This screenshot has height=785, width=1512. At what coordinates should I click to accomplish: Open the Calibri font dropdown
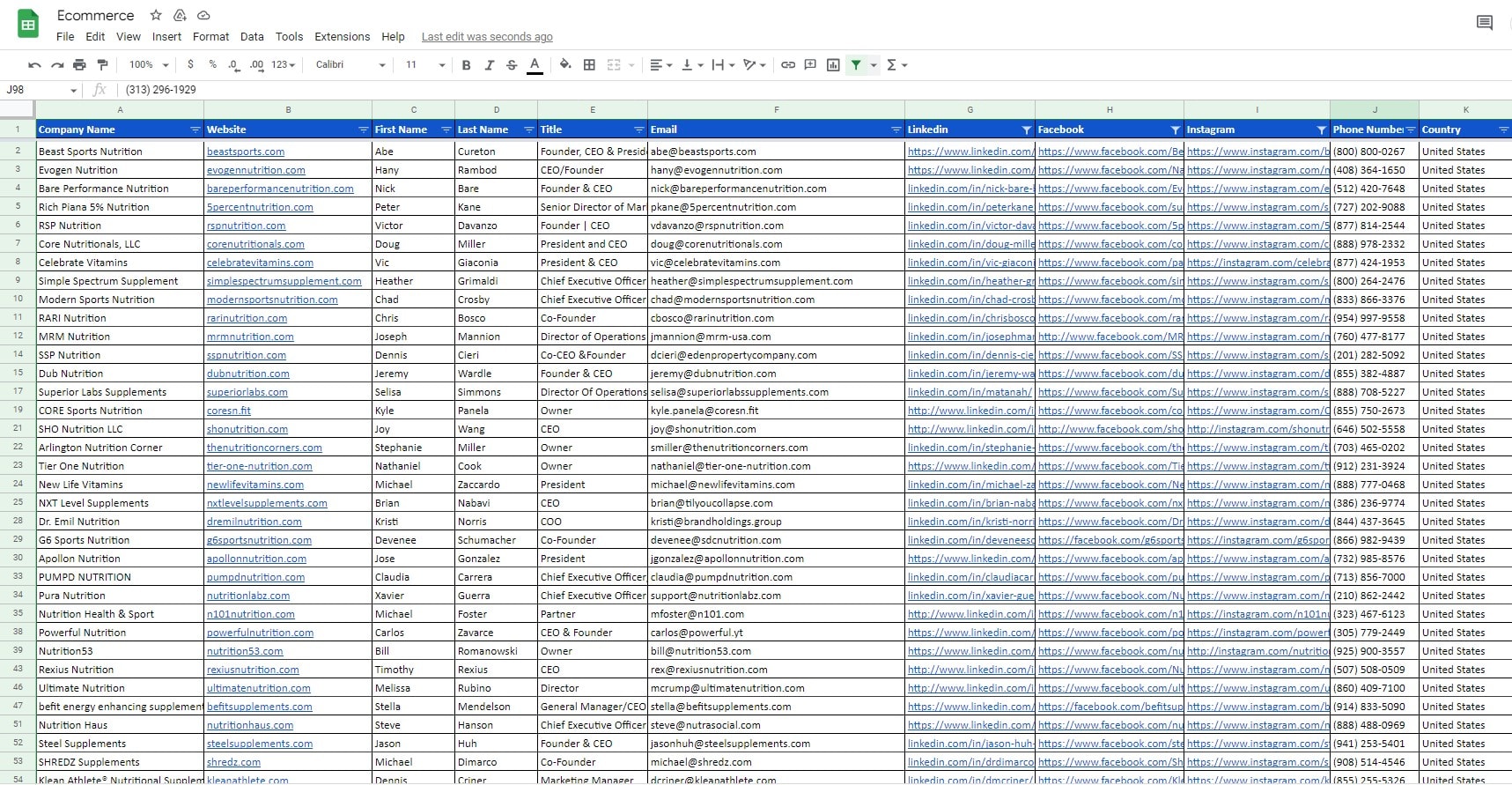point(350,64)
